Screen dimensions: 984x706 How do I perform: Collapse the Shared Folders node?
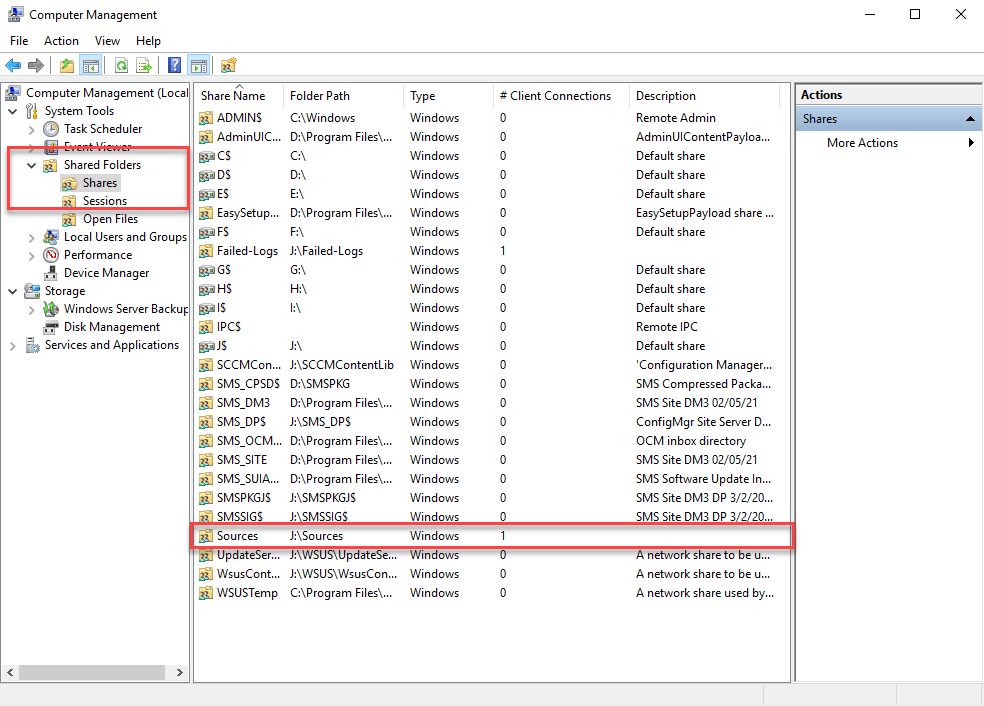(x=31, y=165)
